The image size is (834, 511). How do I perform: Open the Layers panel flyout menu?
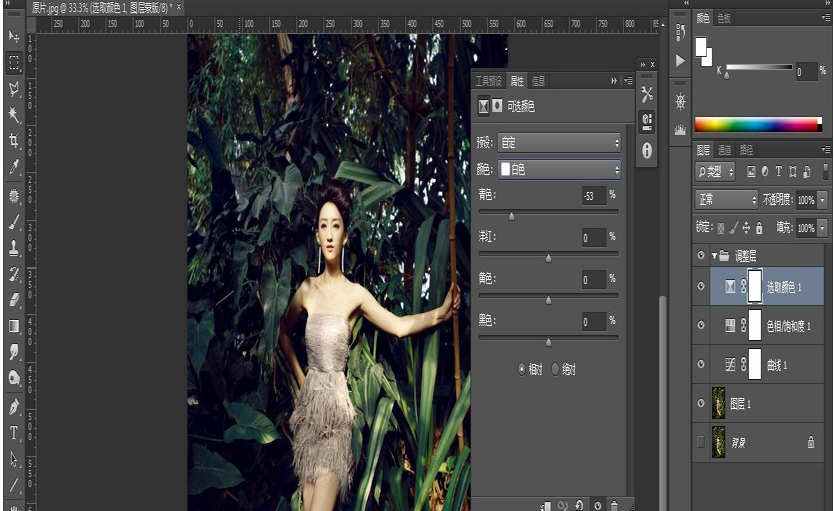pos(825,149)
